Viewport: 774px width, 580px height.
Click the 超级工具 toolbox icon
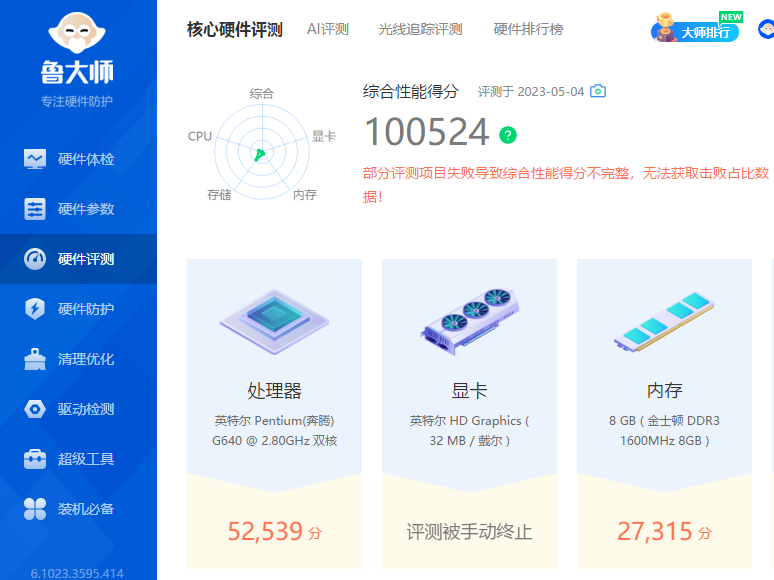point(35,459)
